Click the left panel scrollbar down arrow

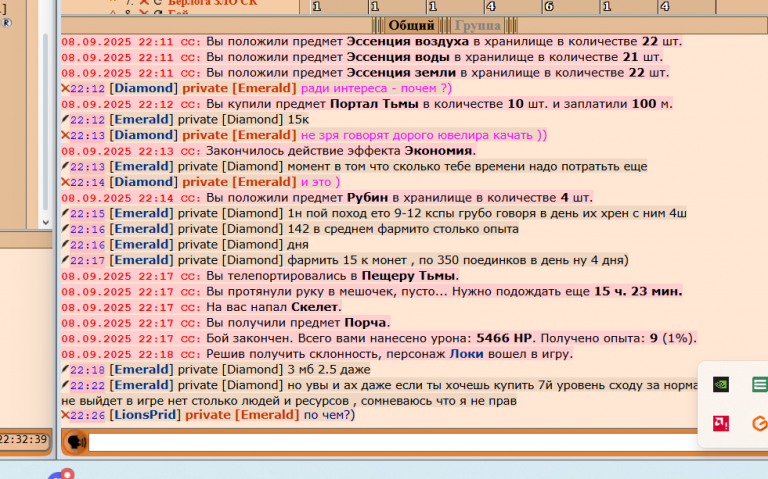(x=46, y=222)
